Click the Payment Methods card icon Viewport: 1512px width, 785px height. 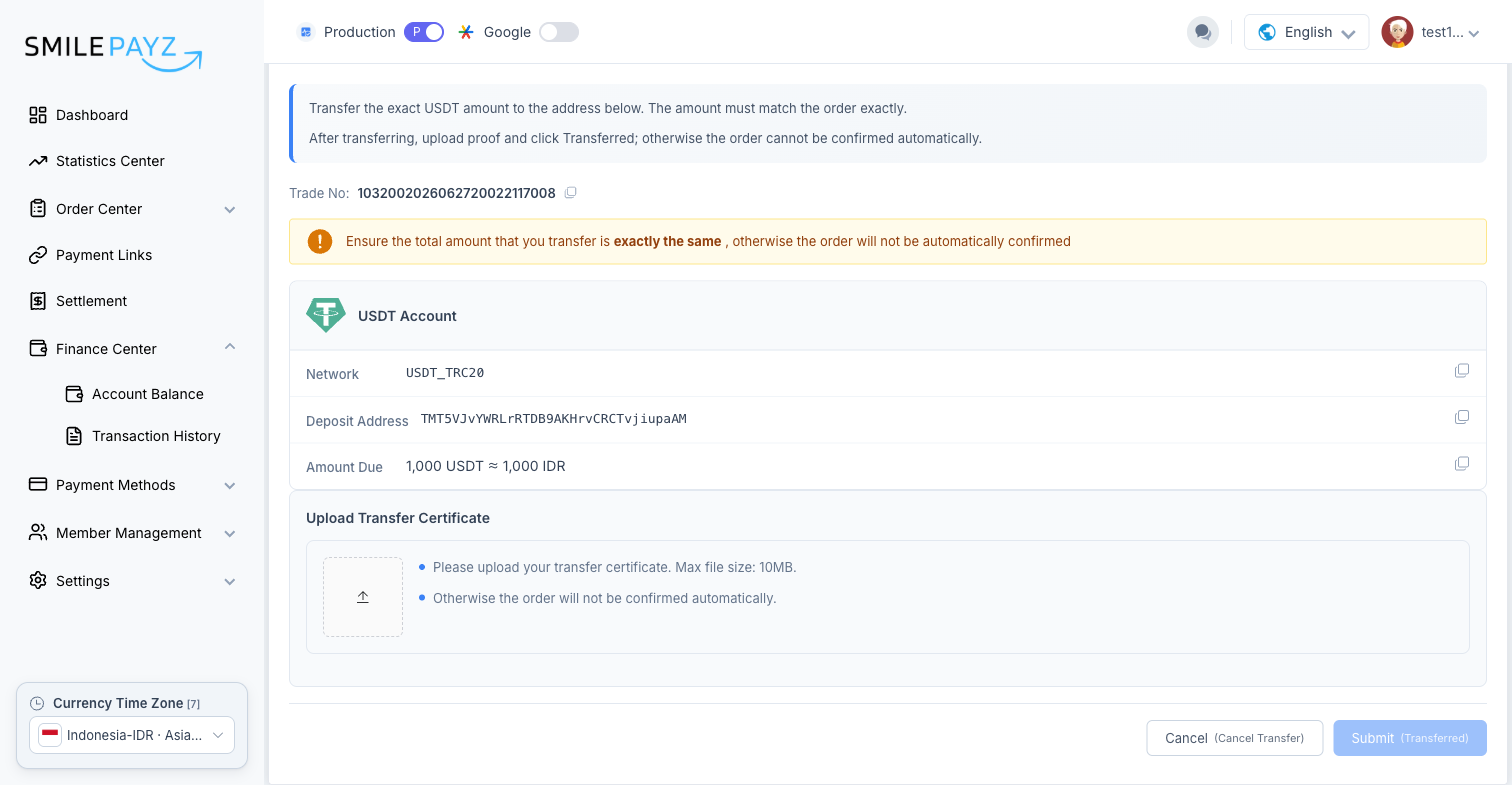point(38,485)
